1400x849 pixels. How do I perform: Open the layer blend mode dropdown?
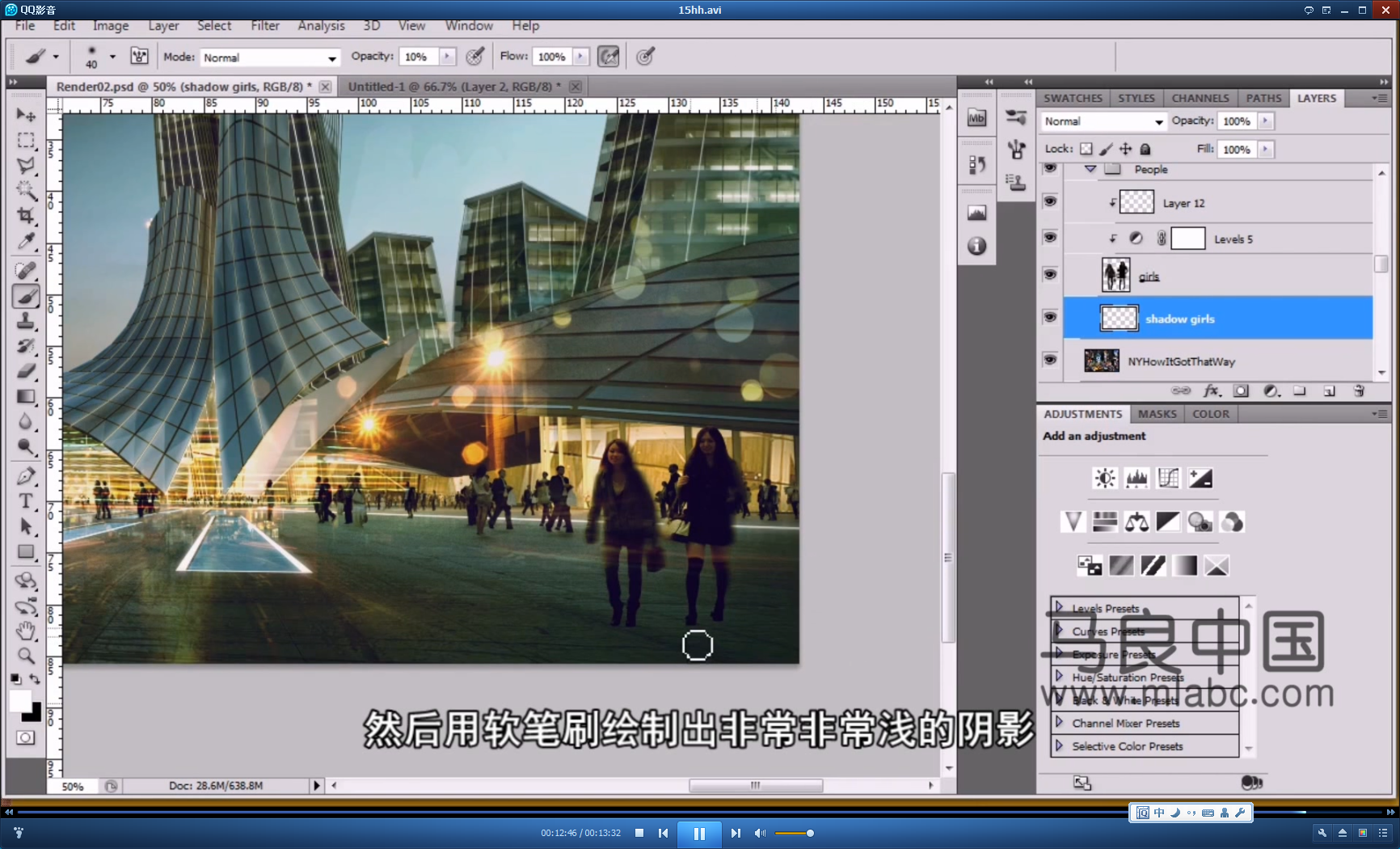click(1103, 121)
